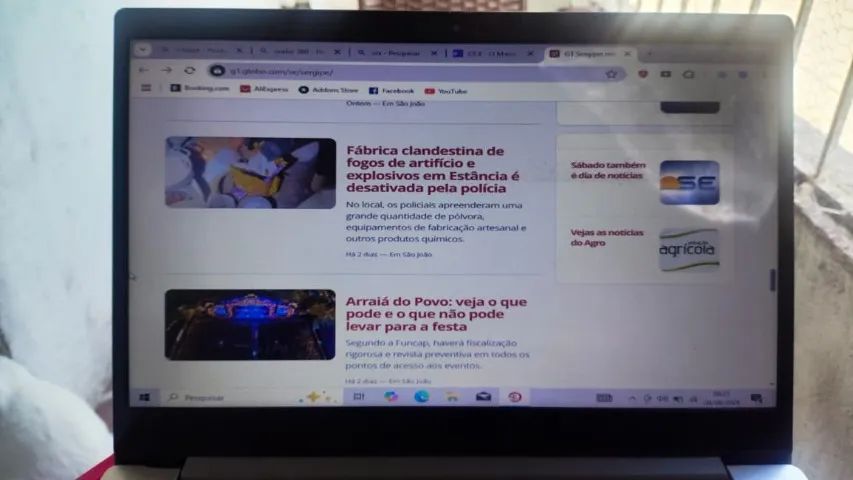Switch to the G1 Sergipe tab
This screenshot has width=853, height=480.
tap(589, 53)
